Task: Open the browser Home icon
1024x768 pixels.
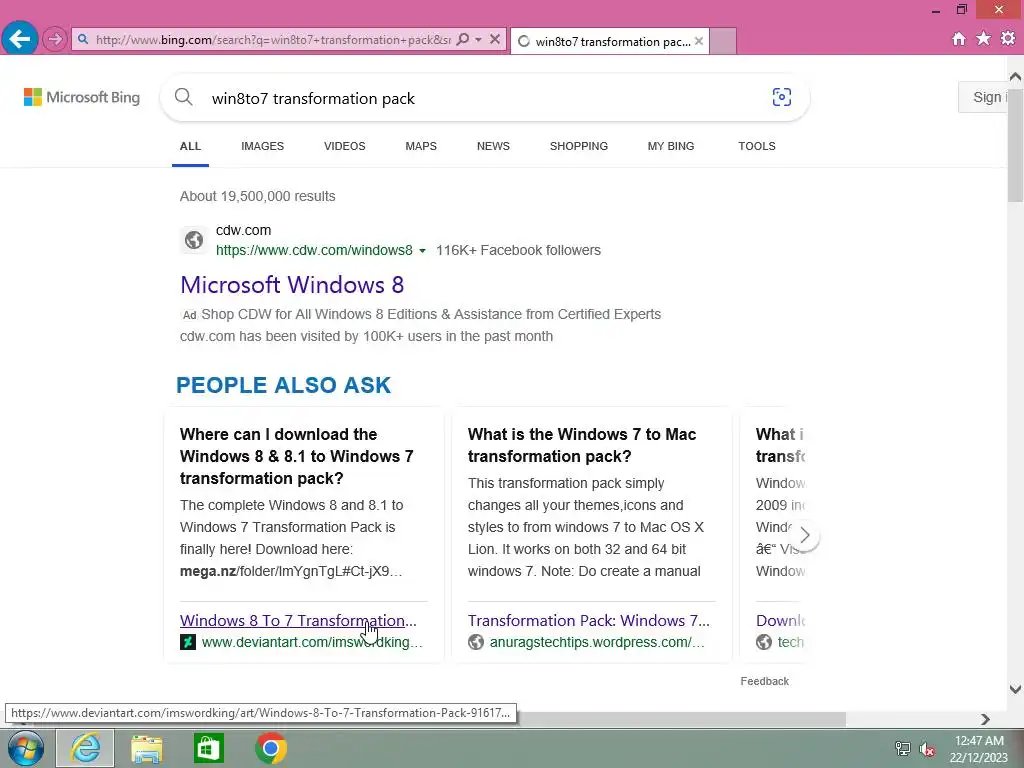Action: click(959, 39)
